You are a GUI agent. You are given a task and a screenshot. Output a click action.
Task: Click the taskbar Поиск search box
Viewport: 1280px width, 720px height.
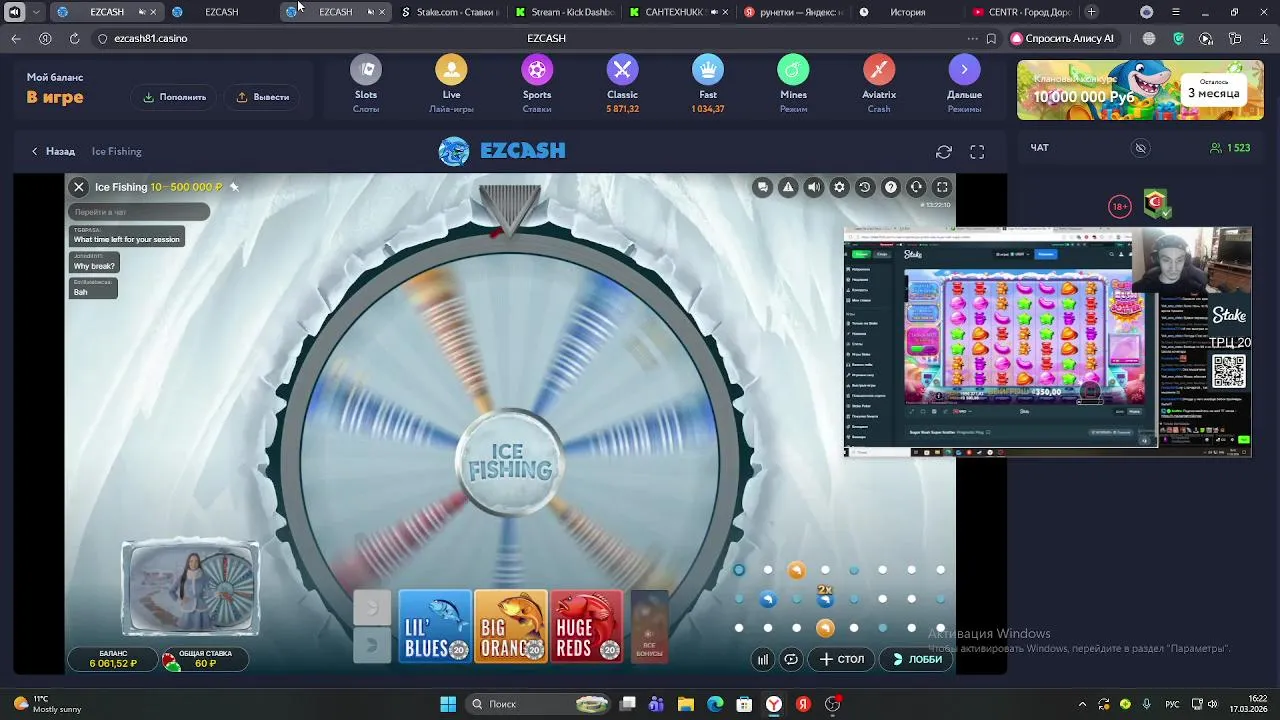[x=540, y=704]
